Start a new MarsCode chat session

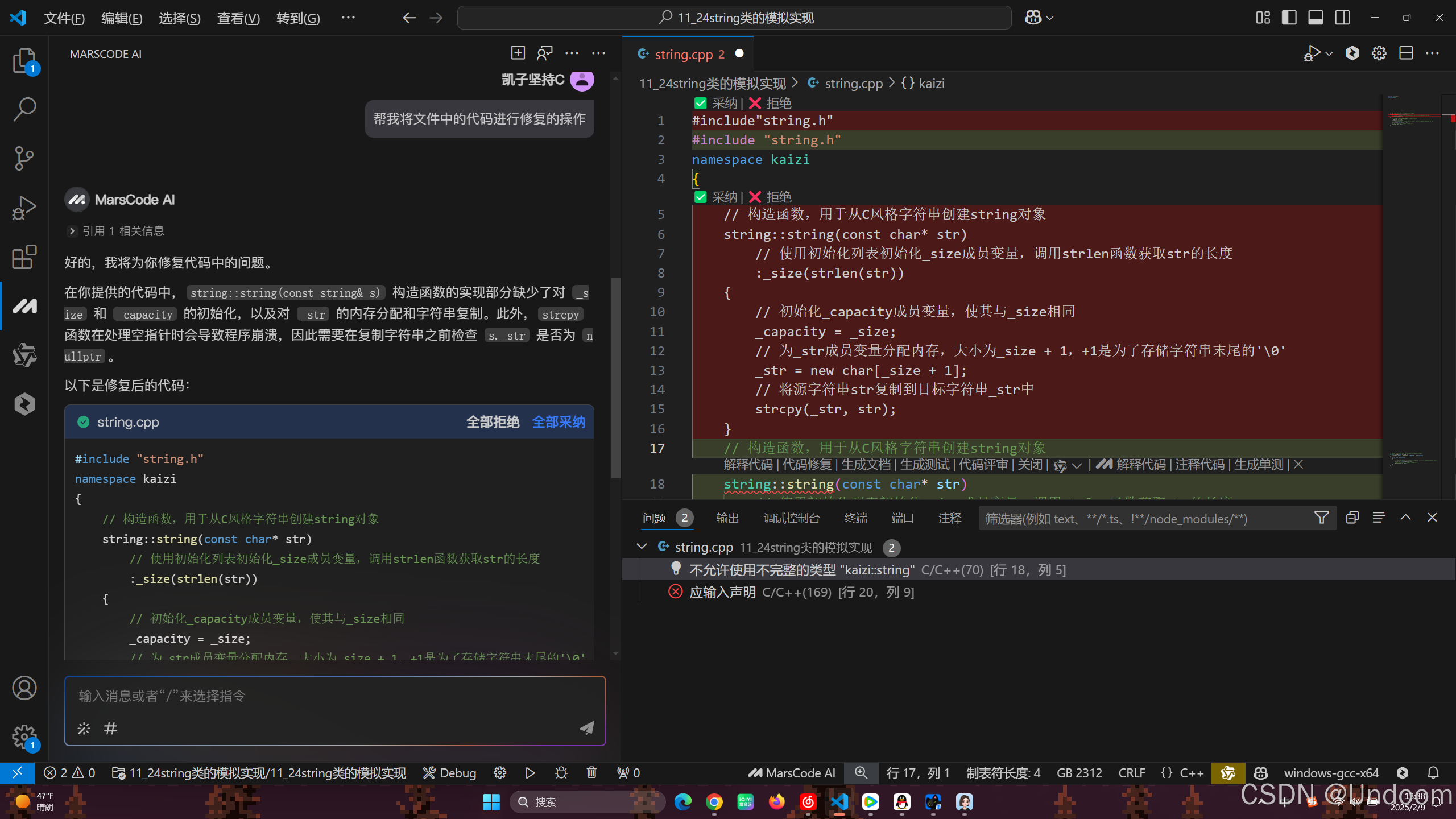tap(518, 53)
